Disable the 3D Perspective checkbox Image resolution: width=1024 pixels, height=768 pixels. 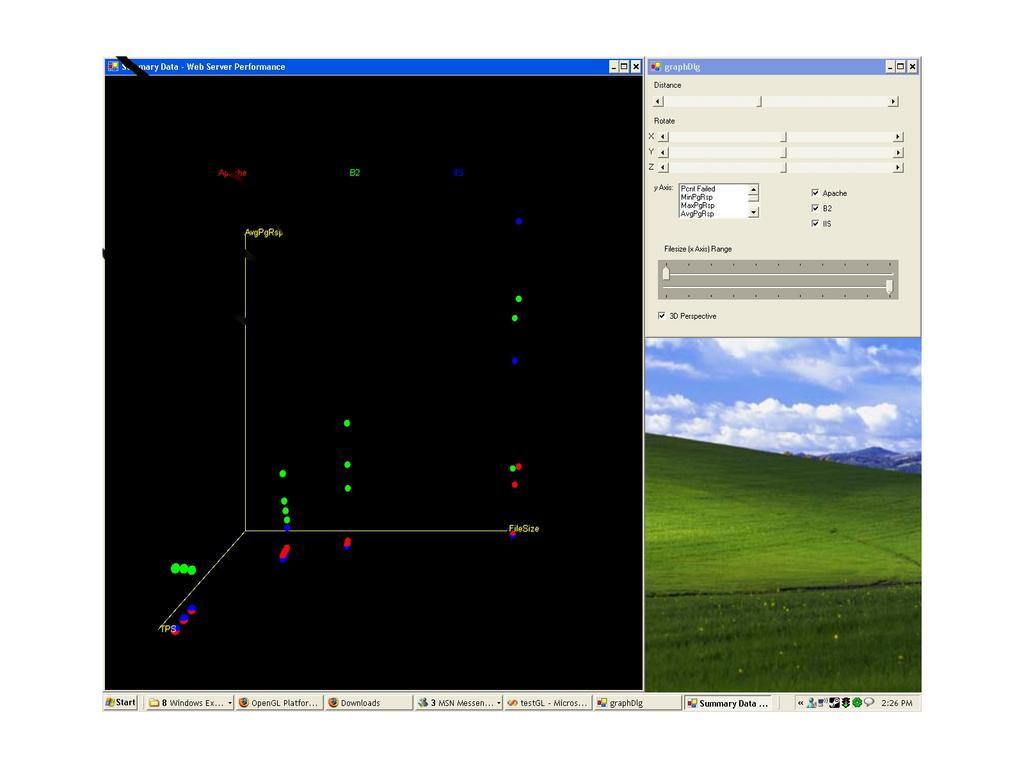tap(662, 315)
